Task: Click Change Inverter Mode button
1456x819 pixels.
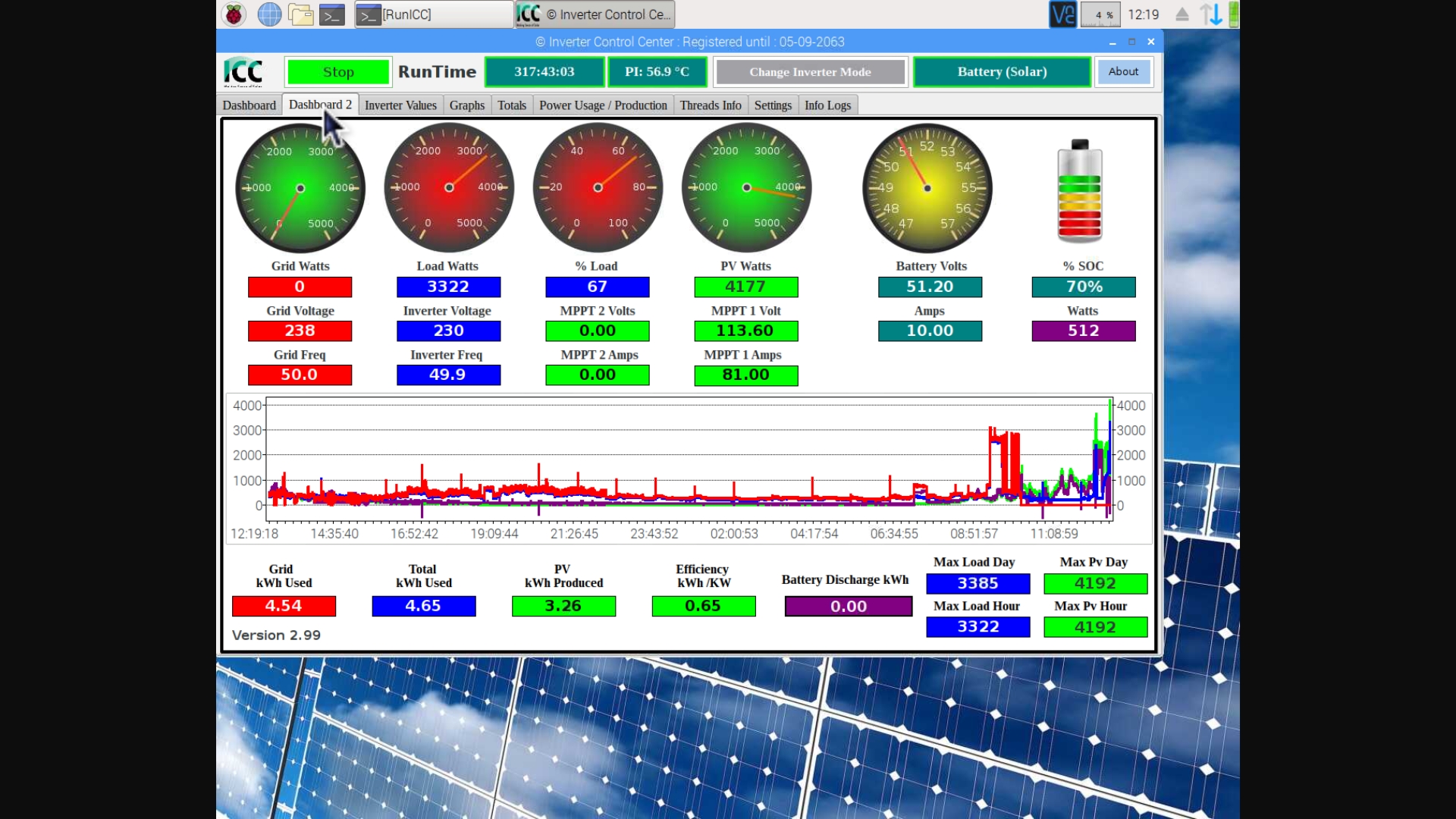Action: (x=810, y=72)
